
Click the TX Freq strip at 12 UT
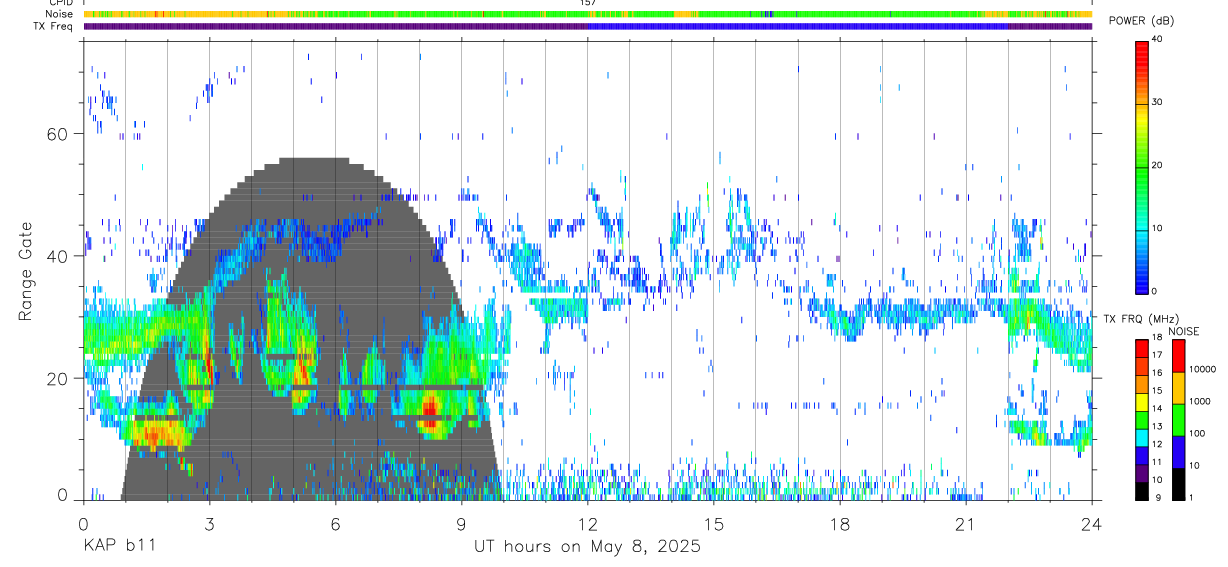coord(588,26)
